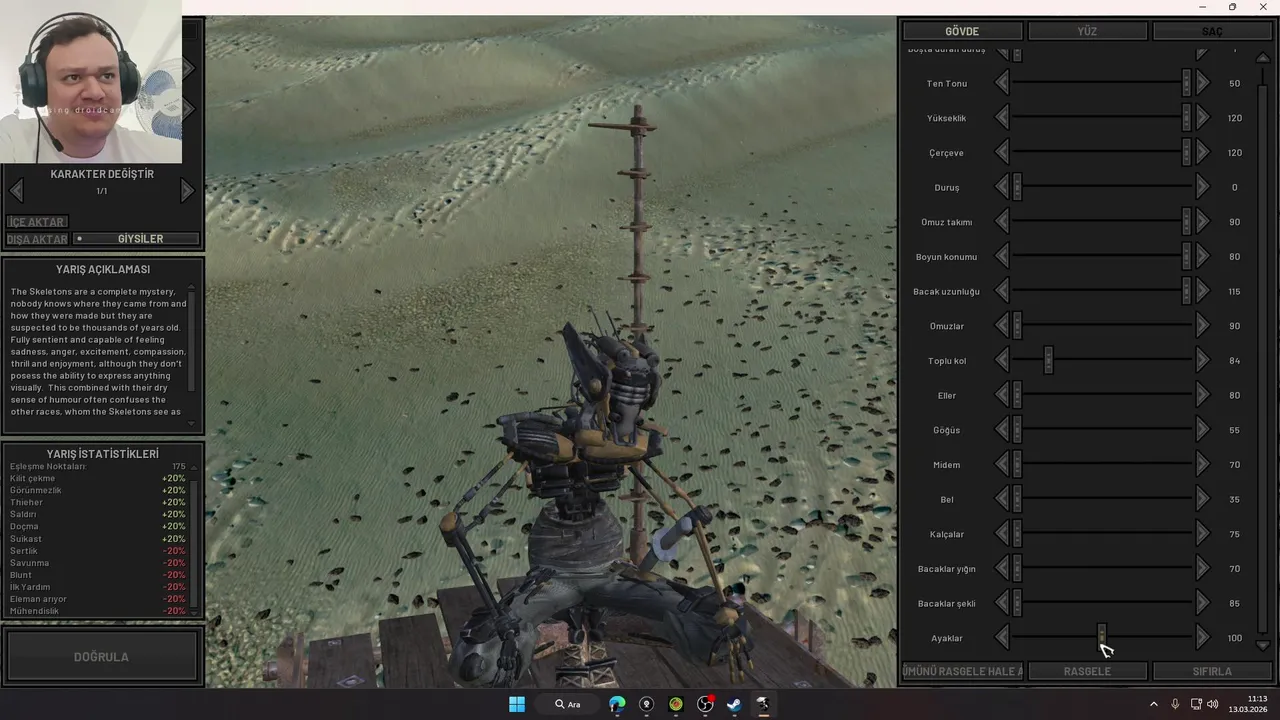Go to next character in Karakter Değiştir
Screen dimensions: 1280x720
tap(187, 190)
